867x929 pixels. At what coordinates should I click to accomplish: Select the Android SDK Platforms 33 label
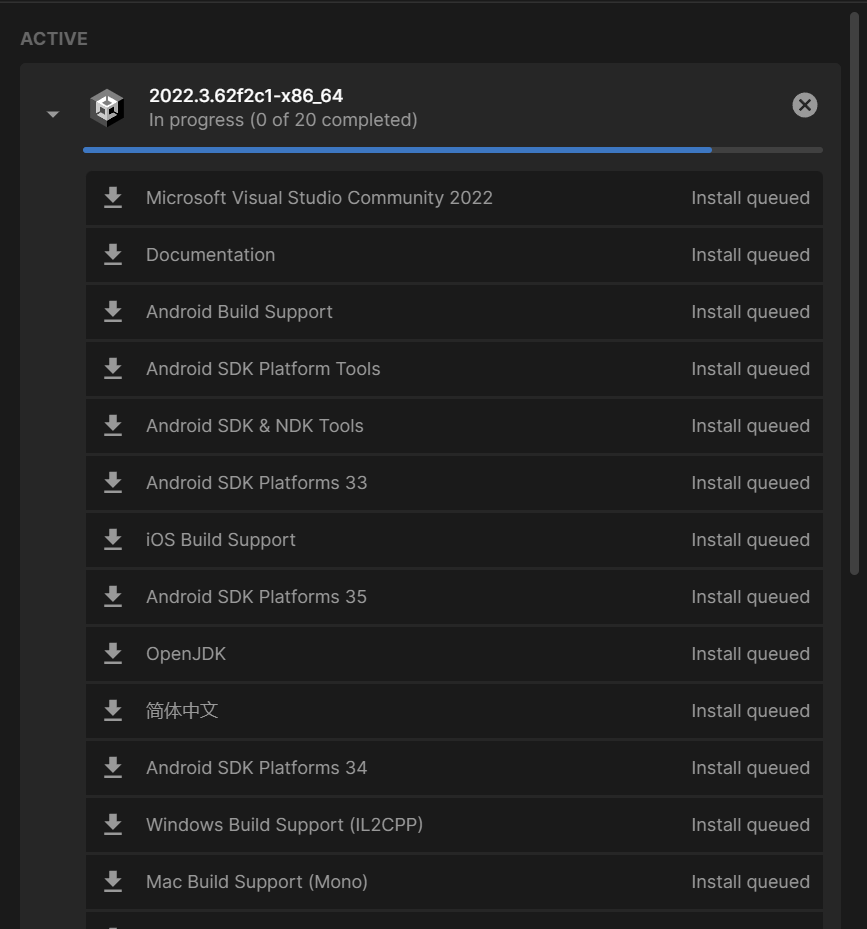(257, 483)
